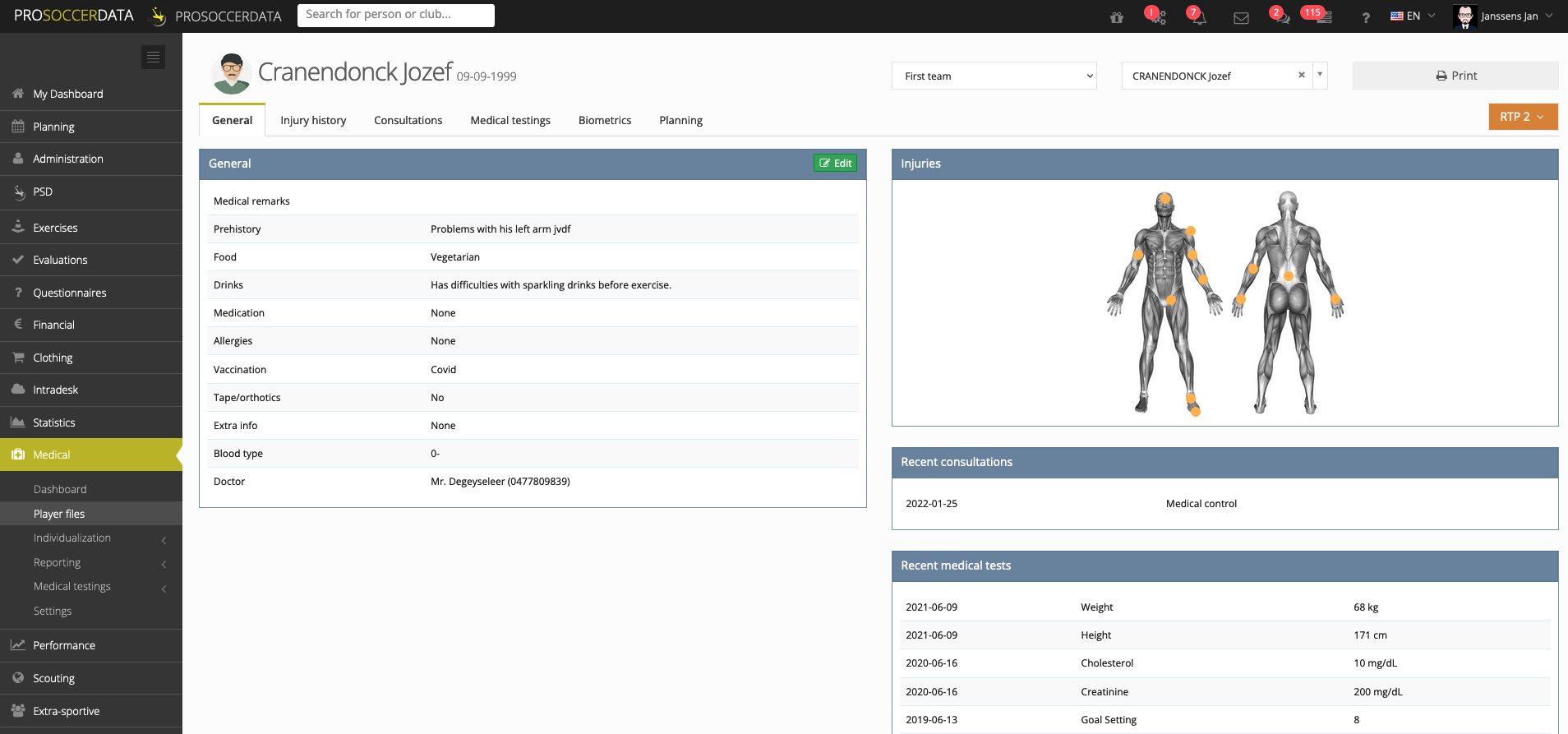The image size is (1568, 734).
Task: Select the orange injury marker on the lower back
Action: pyautogui.click(x=1289, y=276)
